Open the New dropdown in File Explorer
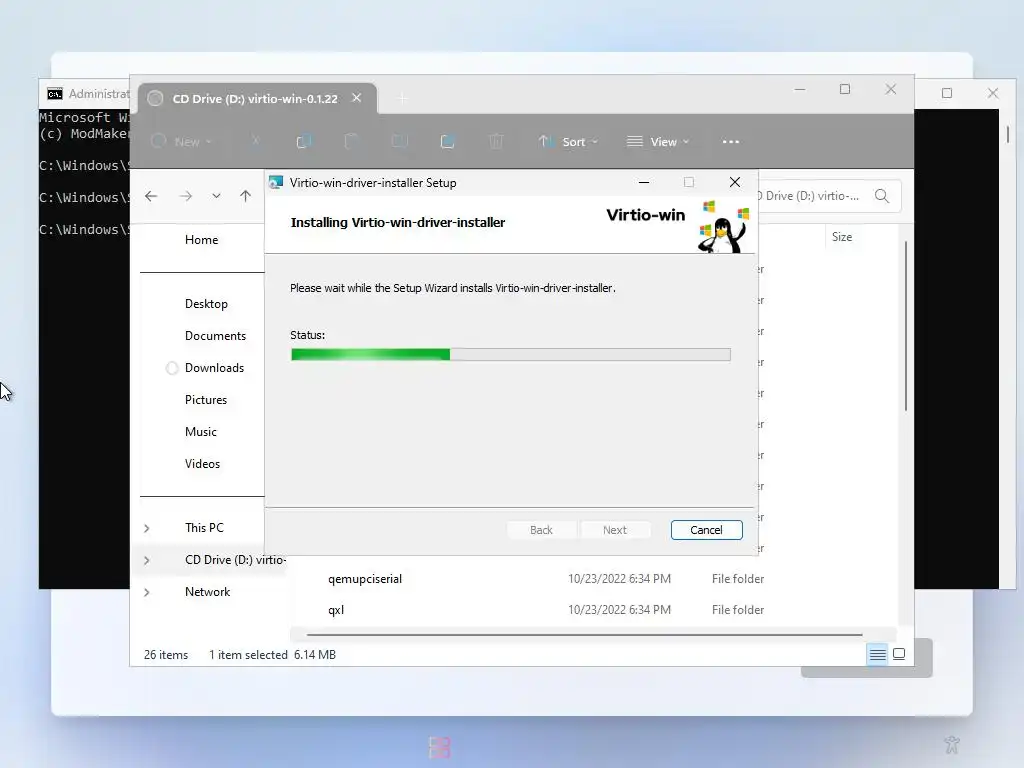This screenshot has width=1024, height=768. click(181, 142)
